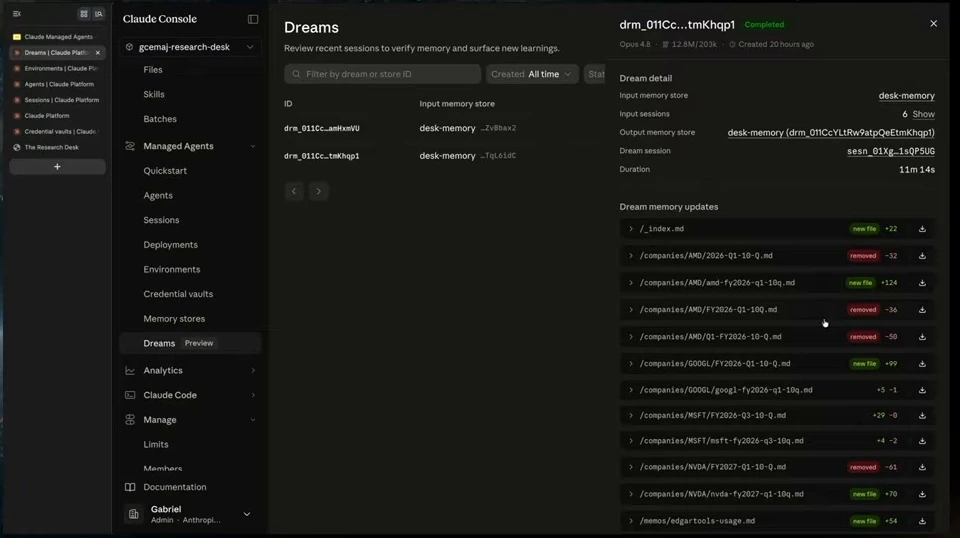Click the Analytics chart icon

pyautogui.click(x=130, y=370)
